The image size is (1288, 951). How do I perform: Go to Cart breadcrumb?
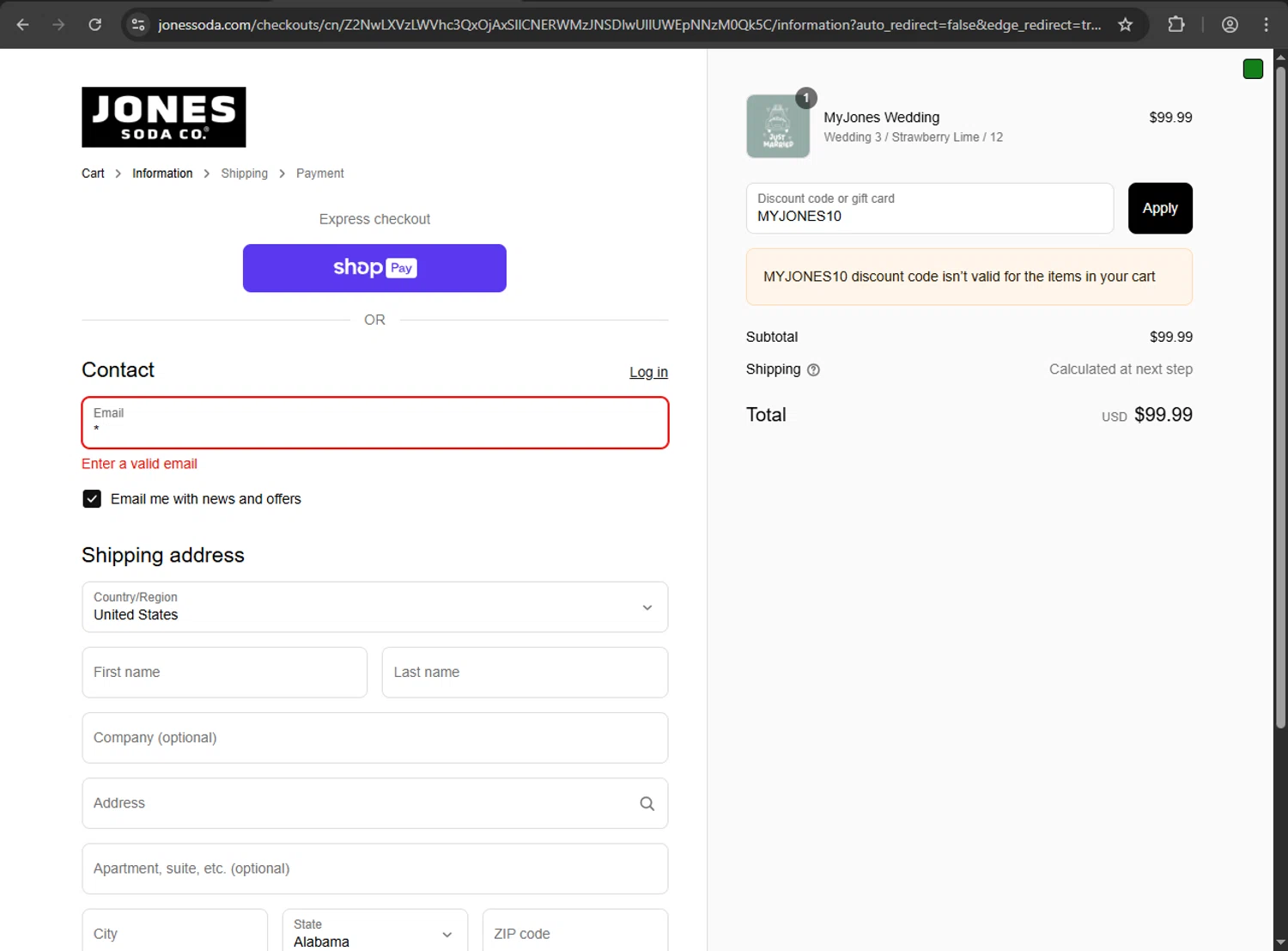click(93, 174)
